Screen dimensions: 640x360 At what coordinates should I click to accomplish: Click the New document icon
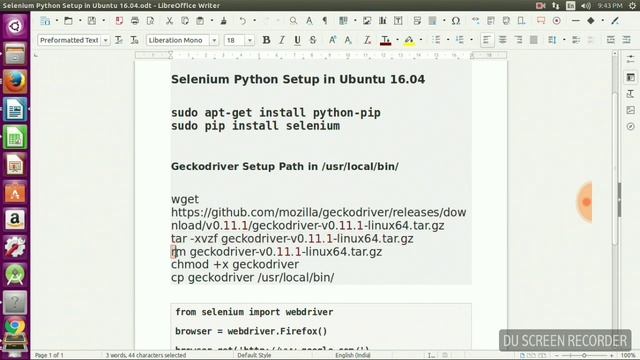(x=45, y=21)
